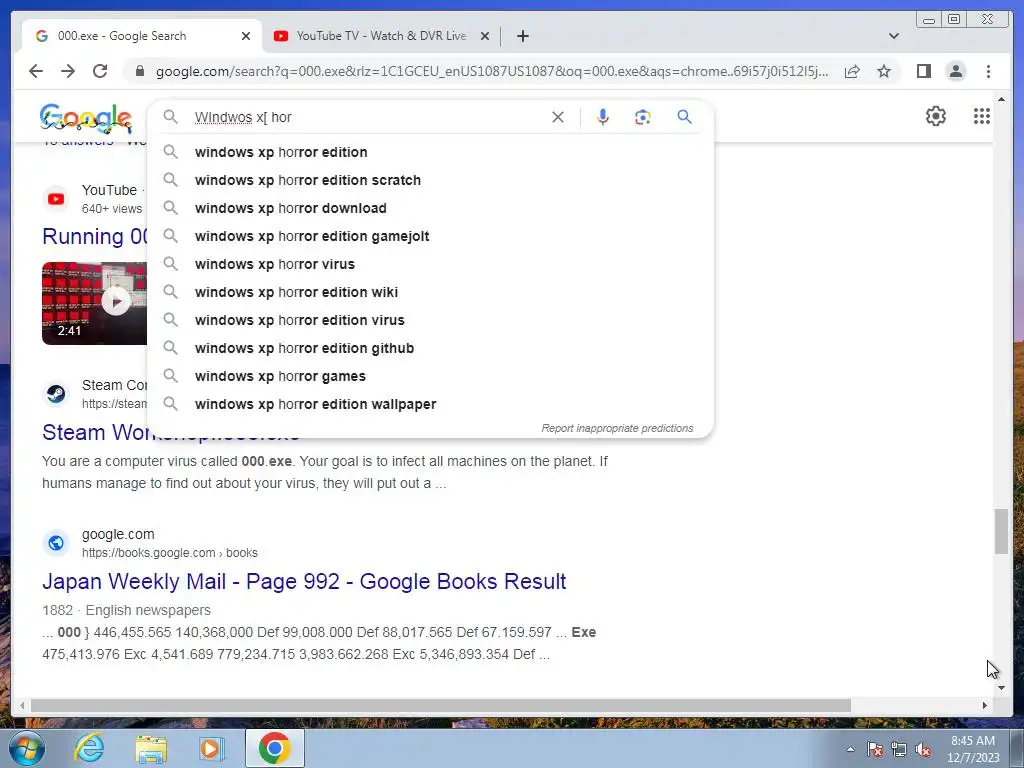Click the google.com globe favicon

[x=56, y=543]
